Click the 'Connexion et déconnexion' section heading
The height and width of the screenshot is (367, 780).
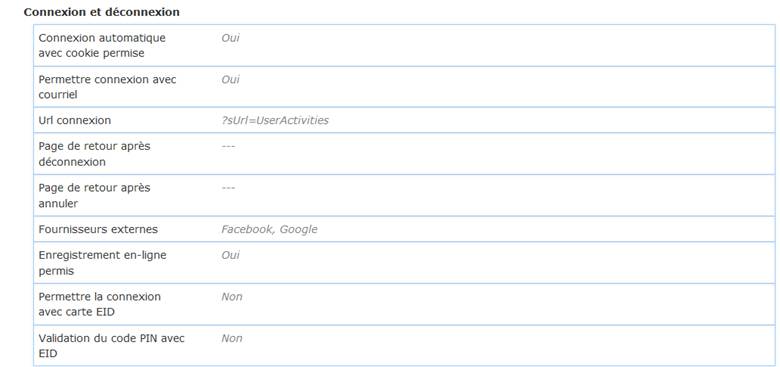pos(101,12)
